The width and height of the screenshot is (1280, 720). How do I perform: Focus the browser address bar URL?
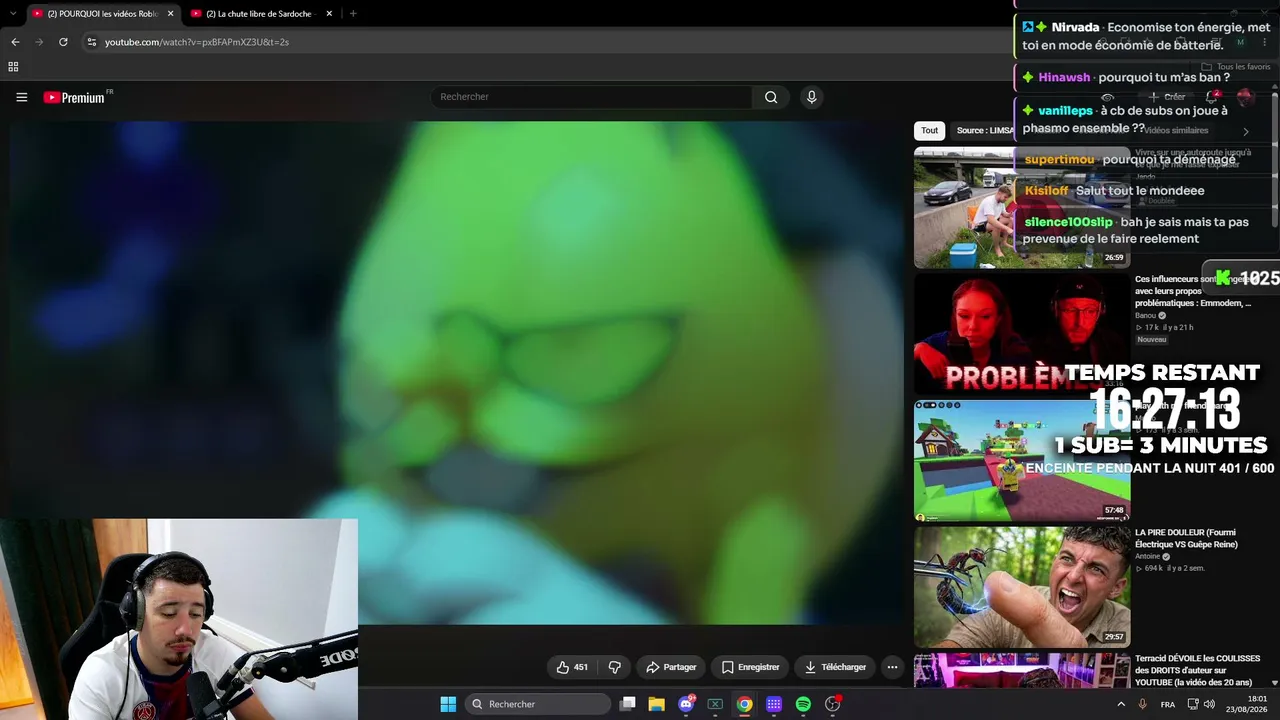[x=197, y=42]
